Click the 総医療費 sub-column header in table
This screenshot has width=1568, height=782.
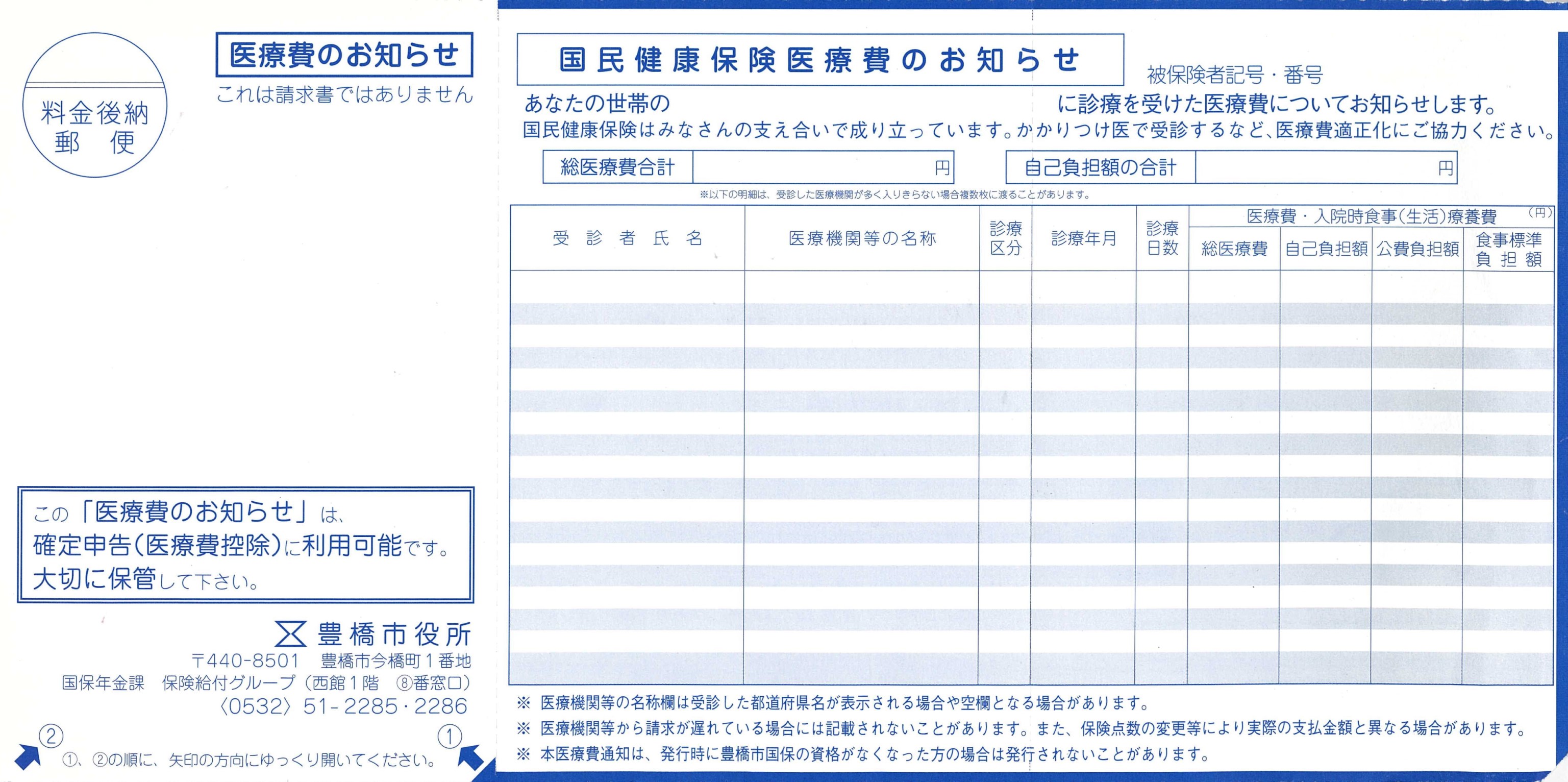point(1234,249)
